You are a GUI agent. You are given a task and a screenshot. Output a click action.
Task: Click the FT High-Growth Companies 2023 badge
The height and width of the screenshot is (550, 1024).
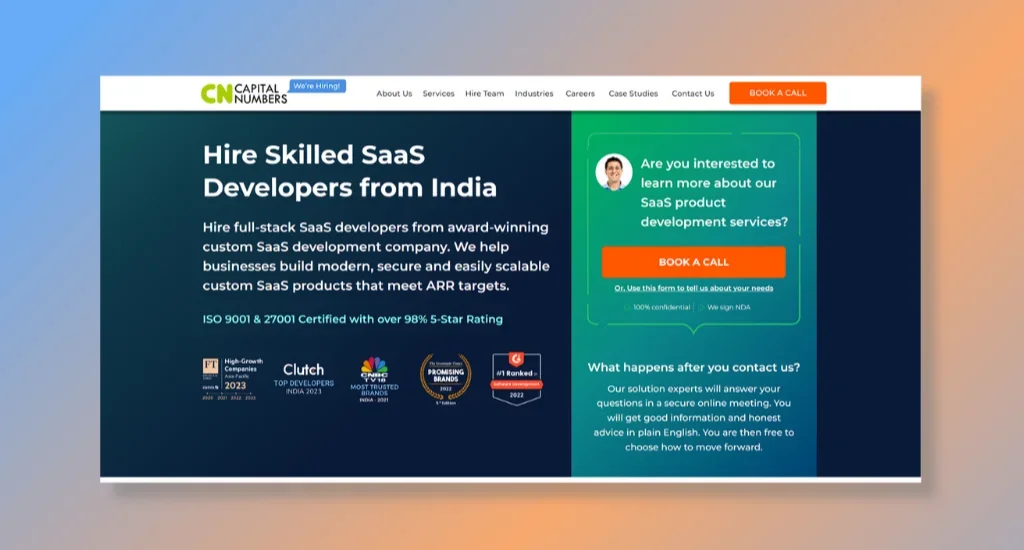pyautogui.click(x=232, y=379)
